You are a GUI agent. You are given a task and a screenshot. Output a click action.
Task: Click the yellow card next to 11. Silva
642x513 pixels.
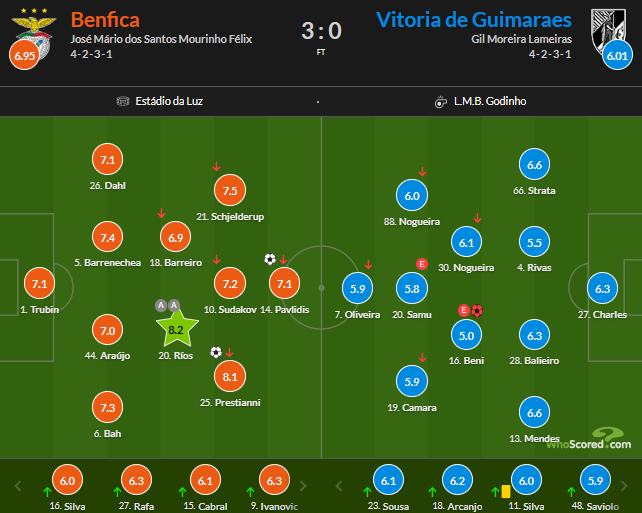[x=506, y=491]
